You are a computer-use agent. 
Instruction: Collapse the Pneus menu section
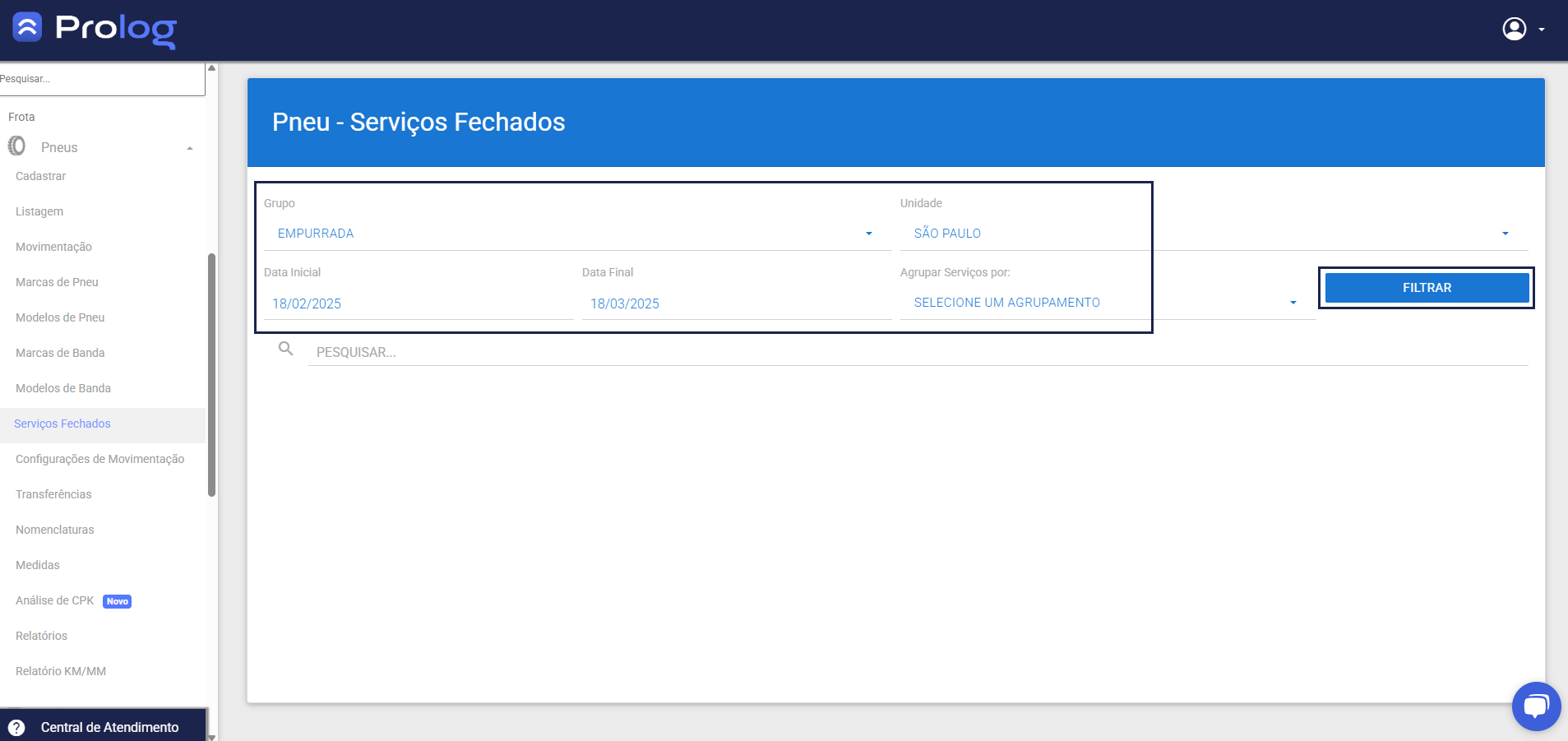click(190, 148)
